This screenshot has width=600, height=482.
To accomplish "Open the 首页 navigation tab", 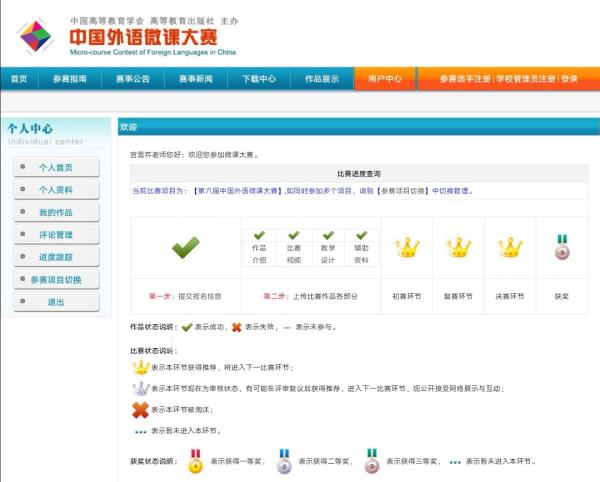I will click(19, 79).
